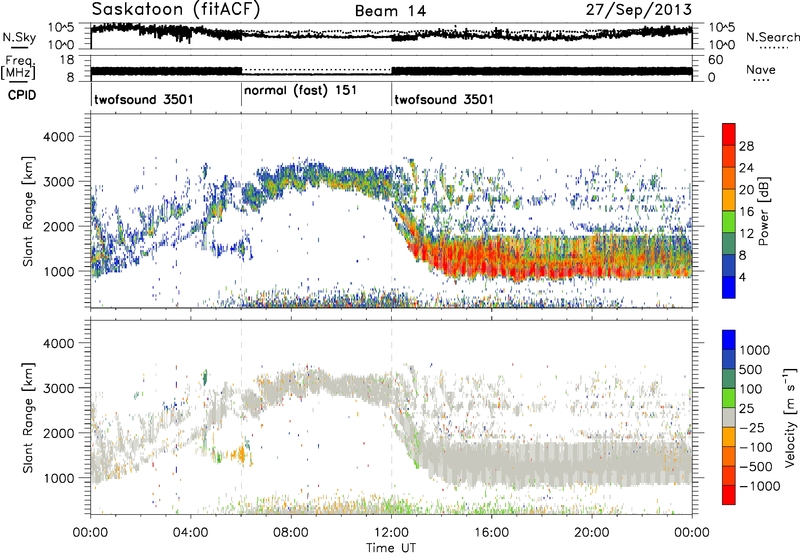Click the 'CPID' row label
The width and height of the screenshot is (800, 554).
click(22, 95)
